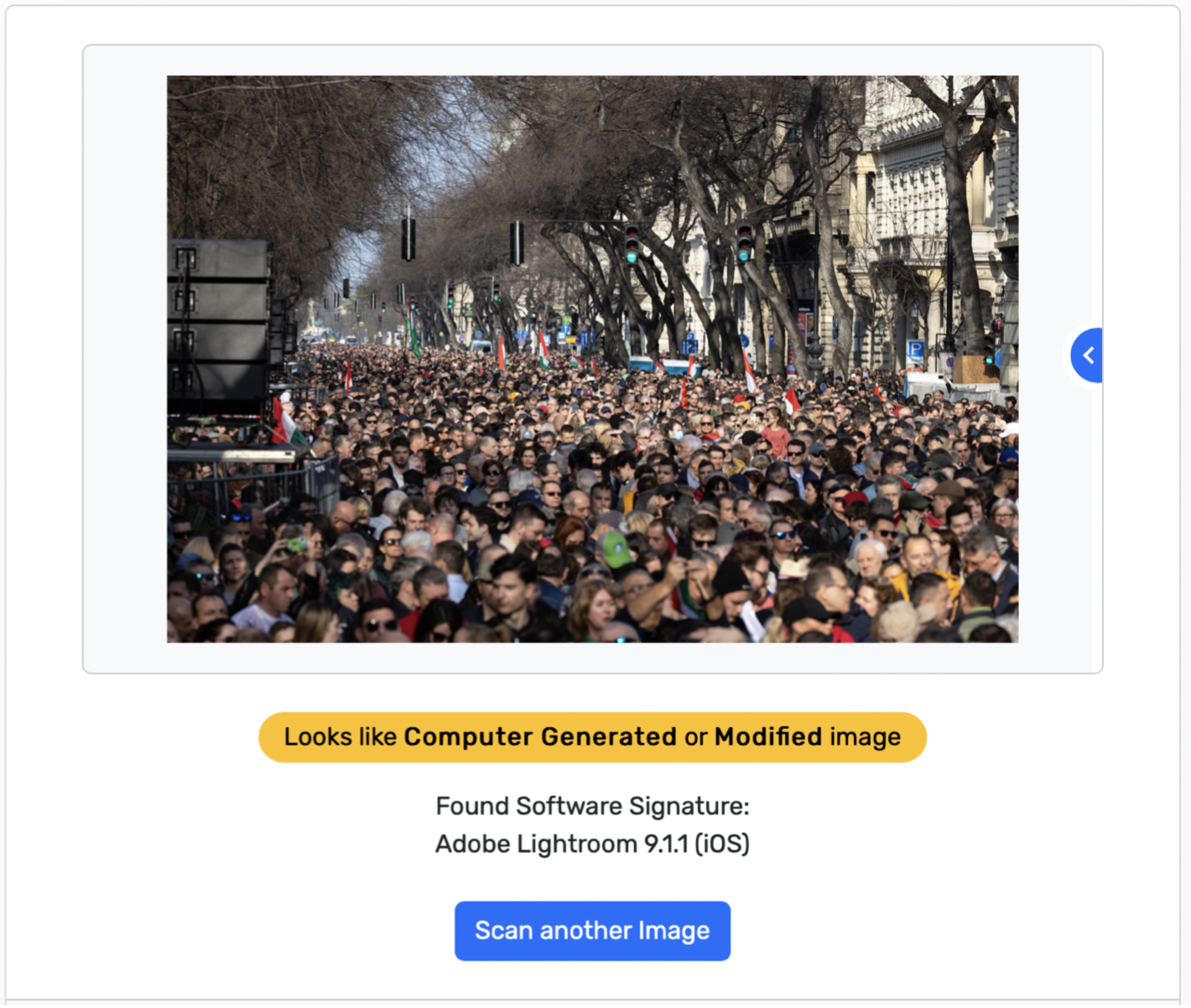
Task: Click the bold word Modified in badge
Action: point(768,736)
